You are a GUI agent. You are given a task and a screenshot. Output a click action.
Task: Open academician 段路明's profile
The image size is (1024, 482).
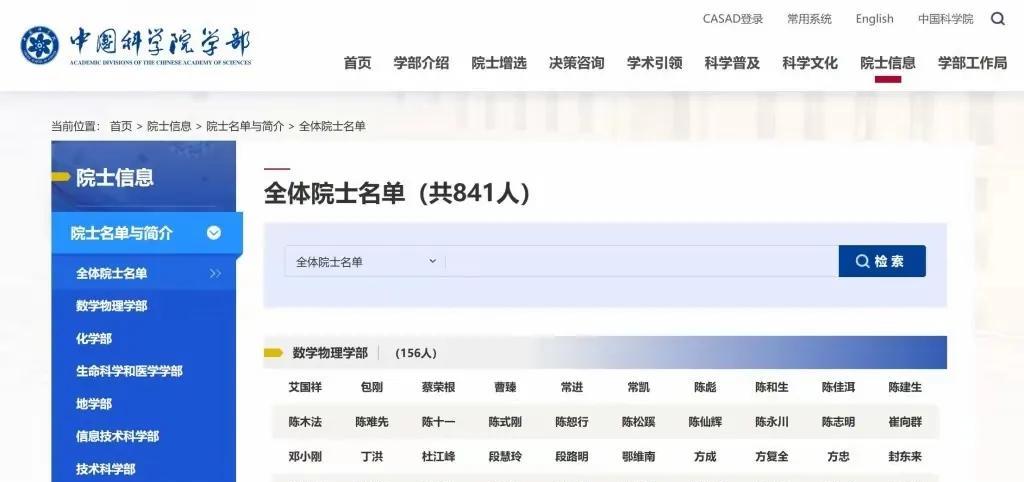click(571, 457)
